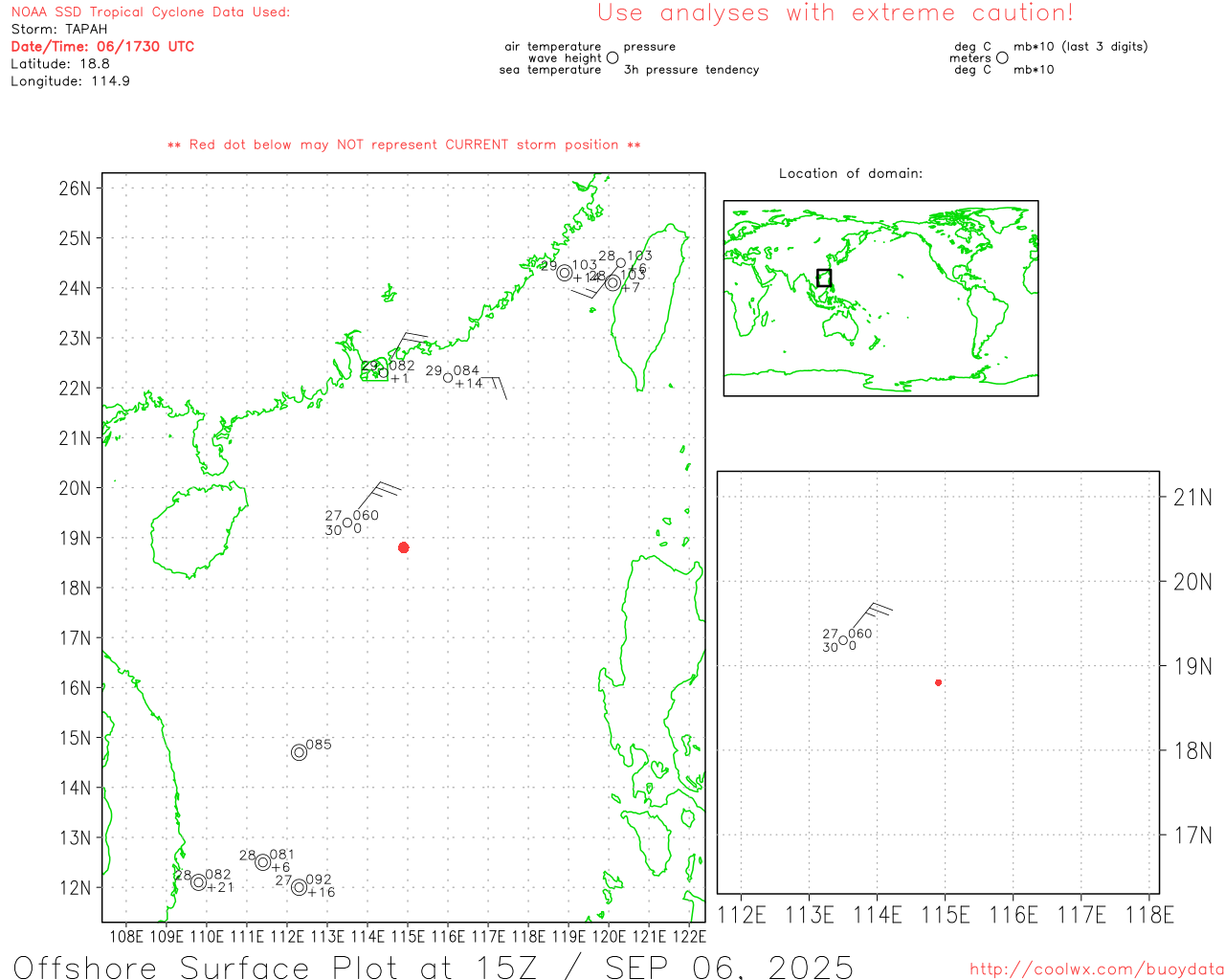The width and height of the screenshot is (1225, 980).
Task: Click the 'mb*10 (last 3 digits)' legend text
Action: 1080,47
